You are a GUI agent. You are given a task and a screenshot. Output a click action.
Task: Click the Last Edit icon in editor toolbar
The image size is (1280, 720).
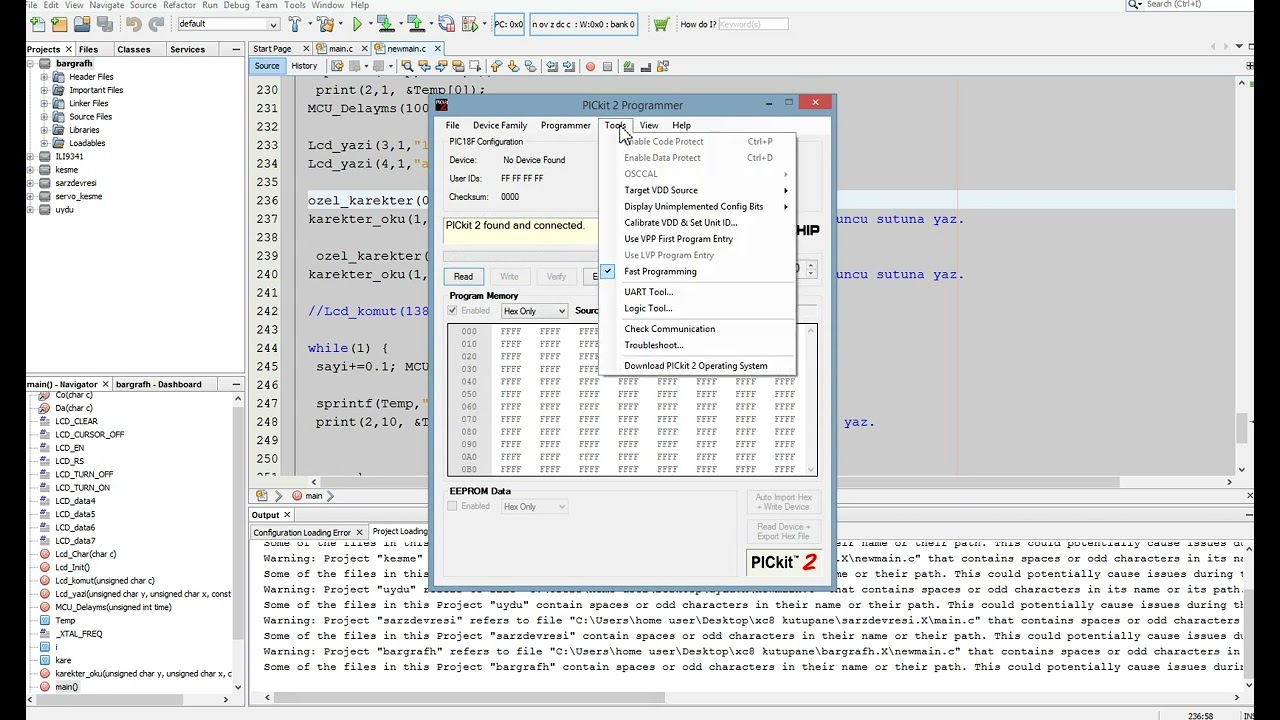pyautogui.click(x=337, y=66)
